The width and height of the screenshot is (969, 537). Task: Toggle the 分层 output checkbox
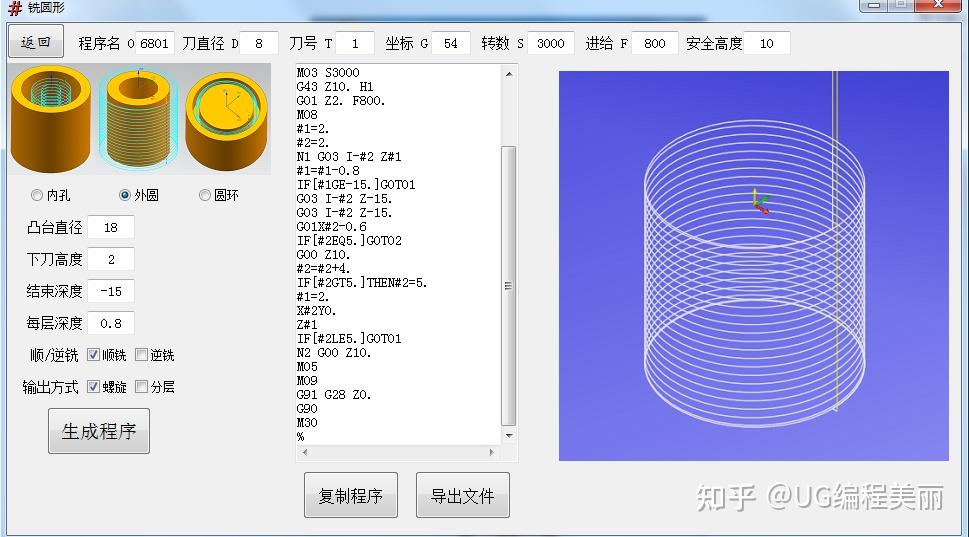point(142,387)
